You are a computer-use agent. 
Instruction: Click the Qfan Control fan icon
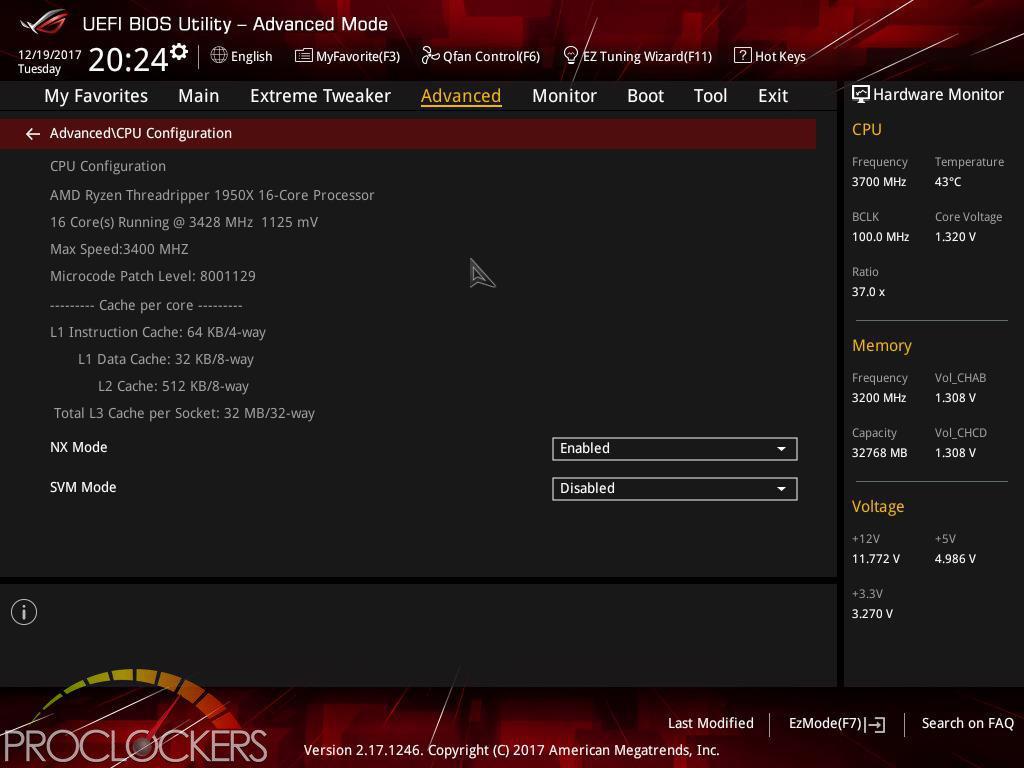[430, 56]
